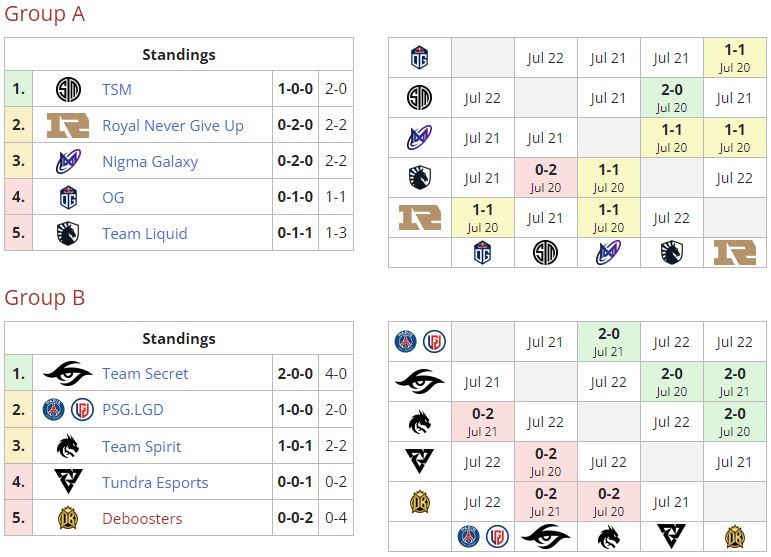Click the PSG.LGD logos in Group B standings

tap(68, 410)
